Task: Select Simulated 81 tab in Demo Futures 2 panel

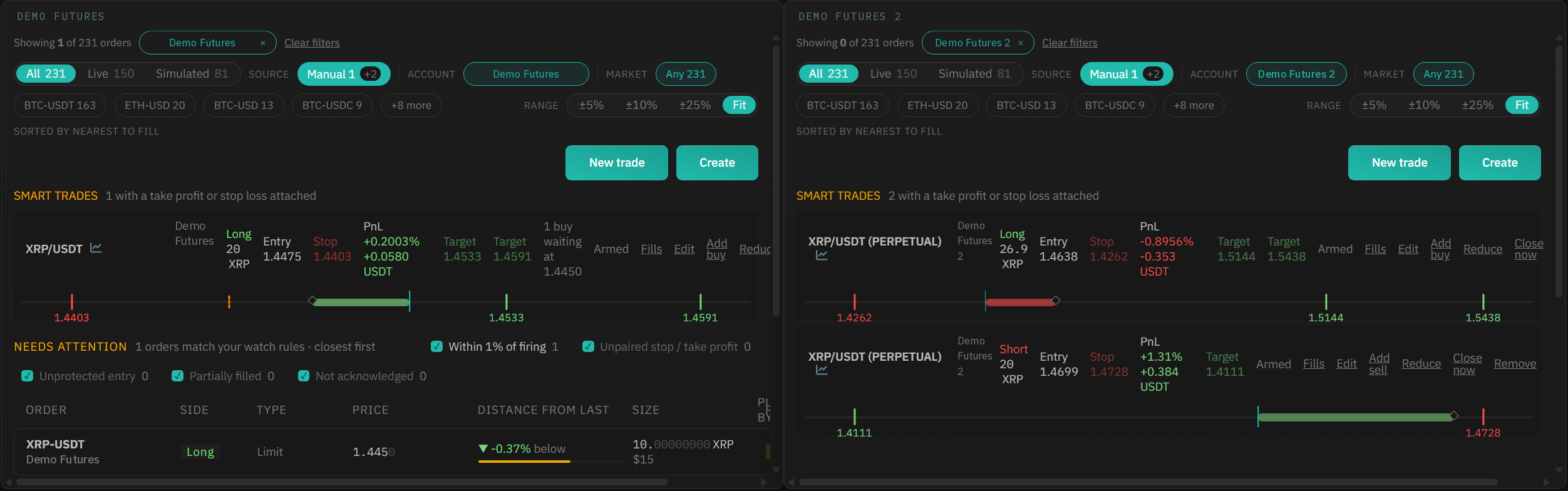Action: point(974,74)
